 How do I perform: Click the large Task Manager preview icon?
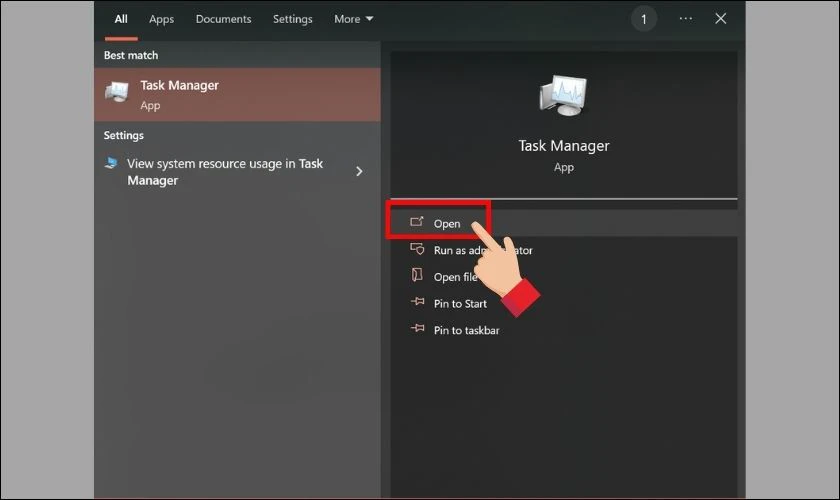coord(564,96)
